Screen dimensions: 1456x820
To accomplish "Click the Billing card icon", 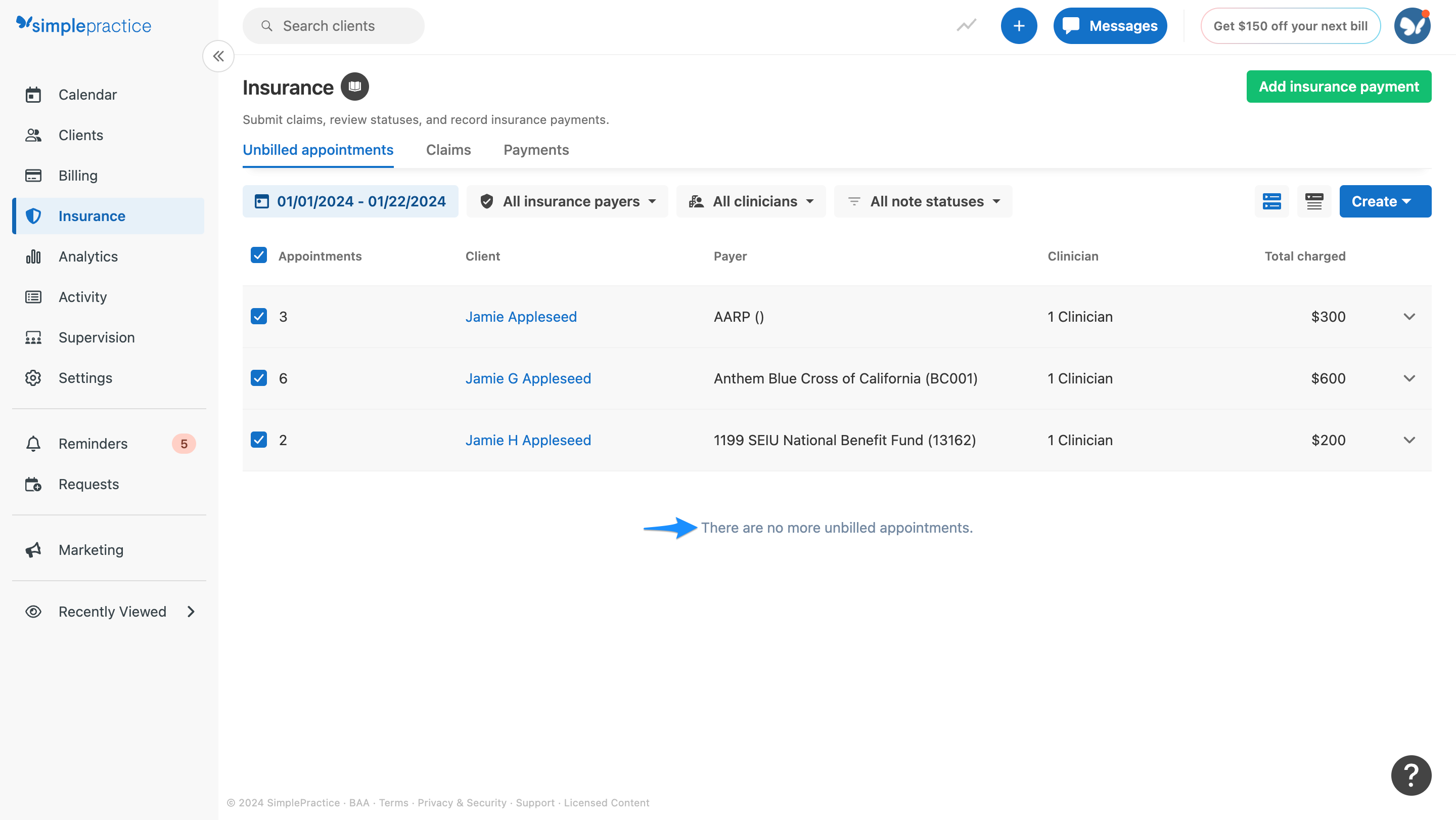I will click(33, 176).
